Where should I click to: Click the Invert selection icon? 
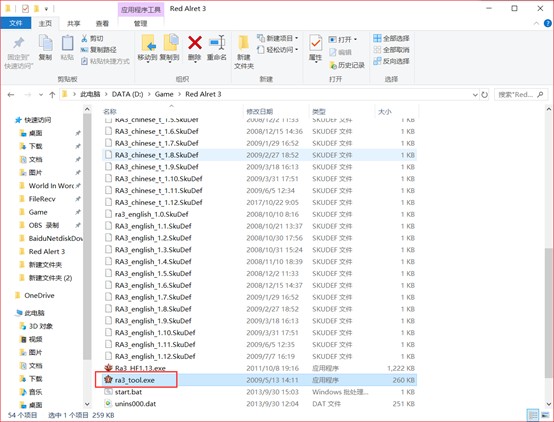[377, 61]
